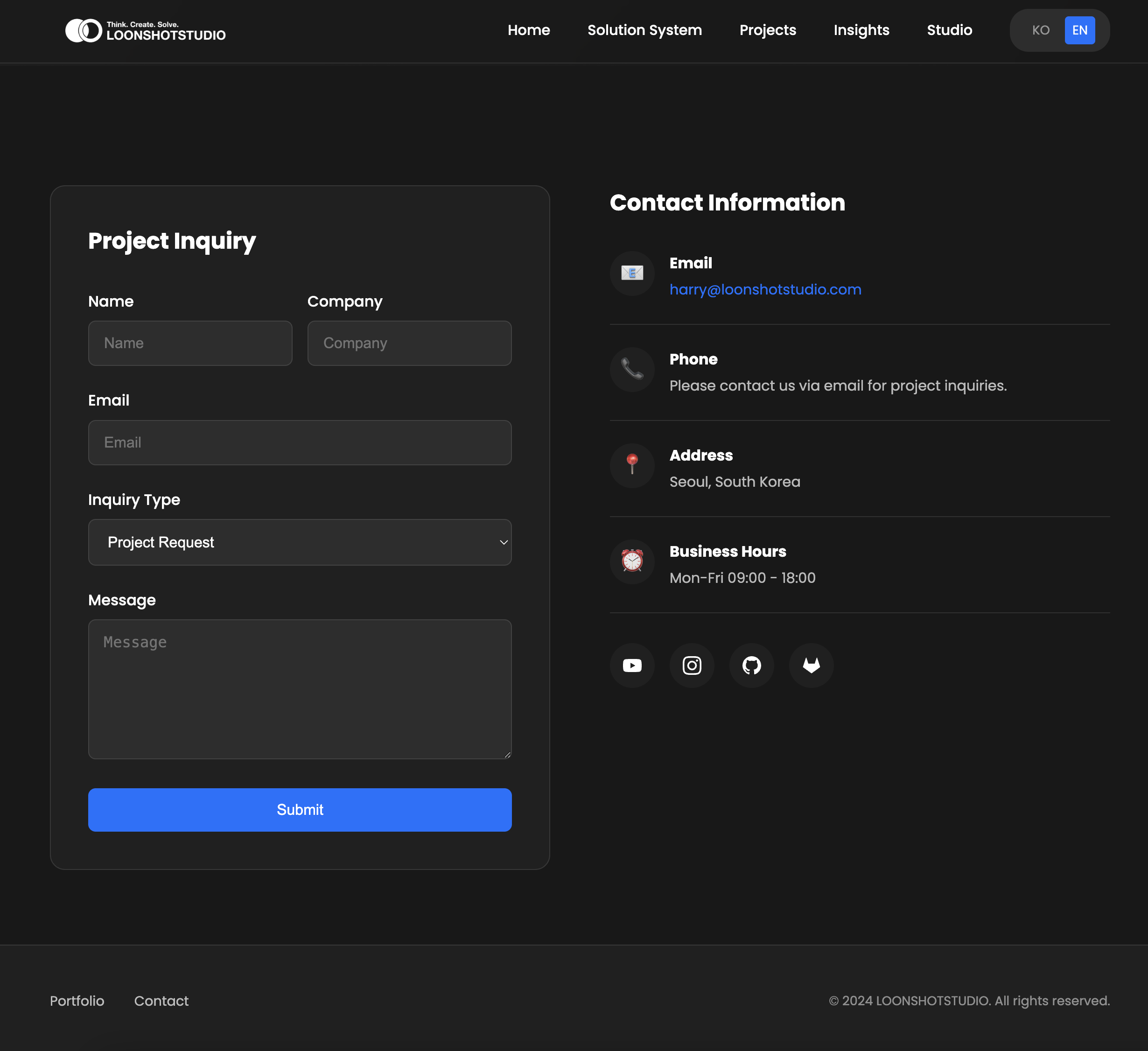Viewport: 1148px width, 1051px height.
Task: Open the Insights nav item
Action: pos(861,30)
